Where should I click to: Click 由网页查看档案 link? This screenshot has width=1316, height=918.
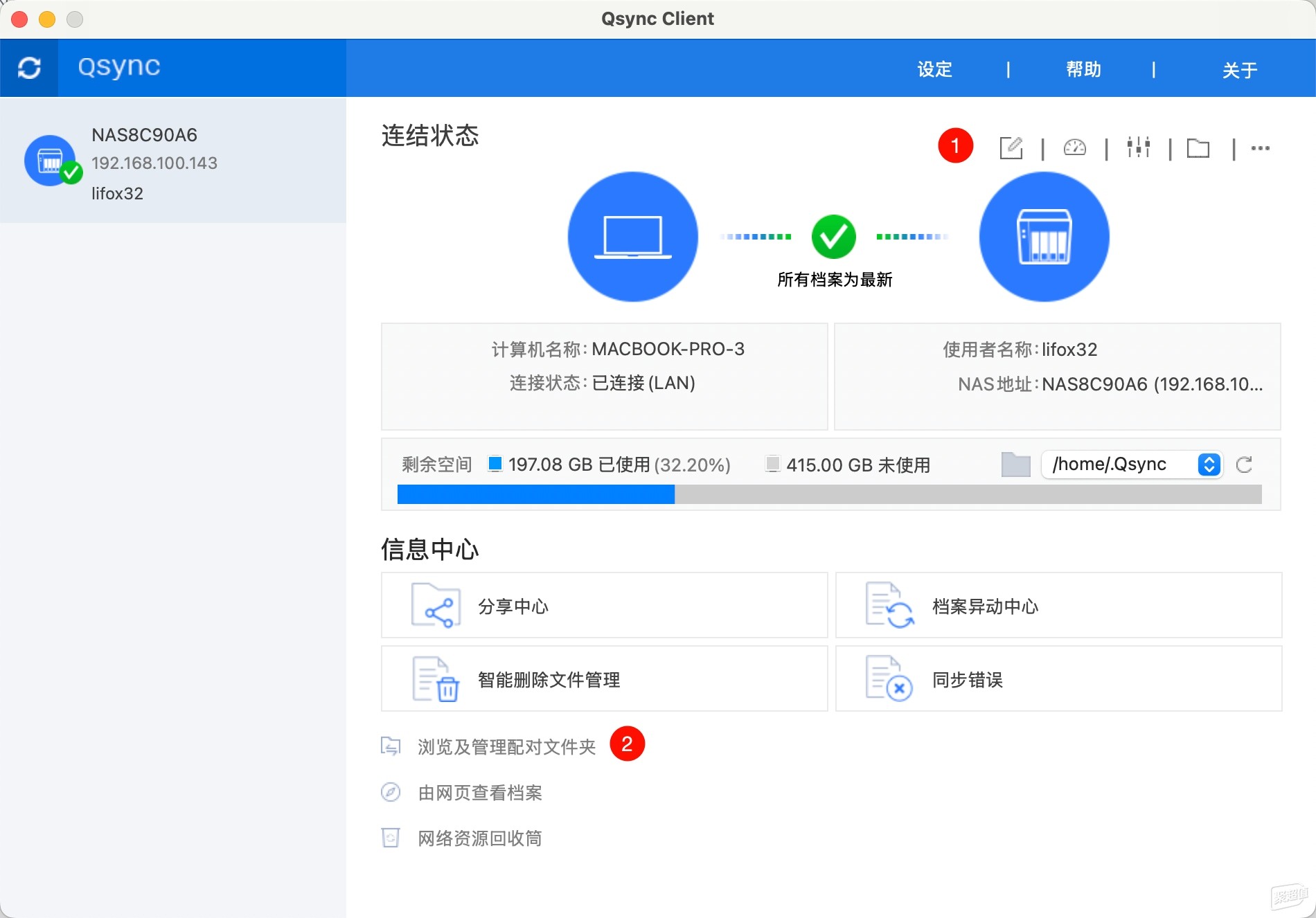point(480,793)
